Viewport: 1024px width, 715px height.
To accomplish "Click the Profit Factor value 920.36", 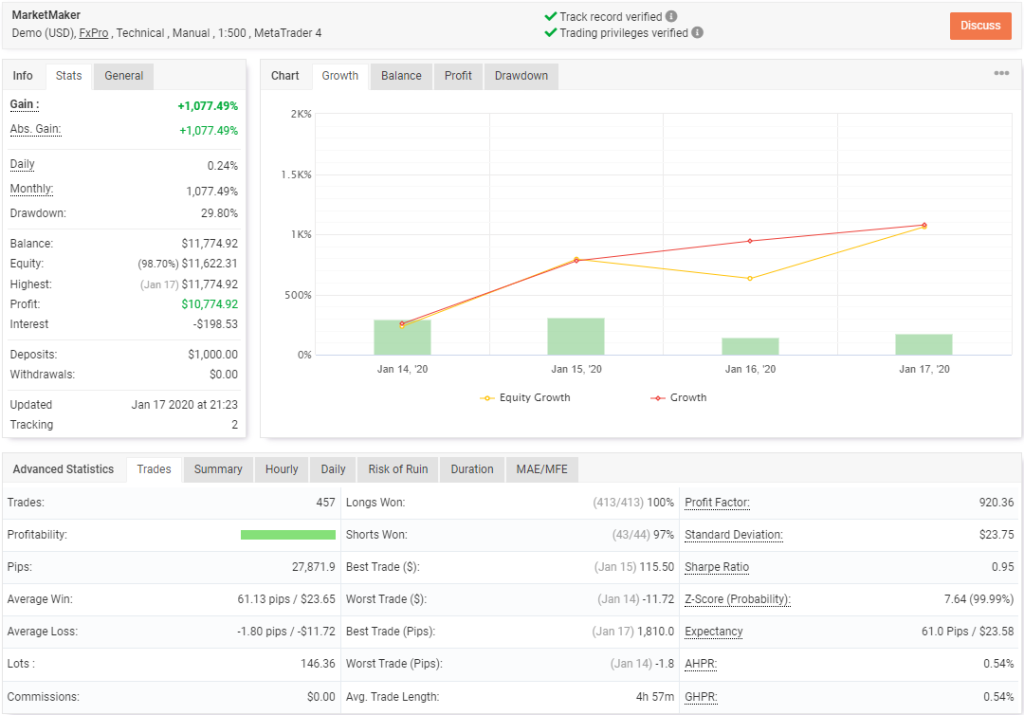I will click(x=997, y=503).
